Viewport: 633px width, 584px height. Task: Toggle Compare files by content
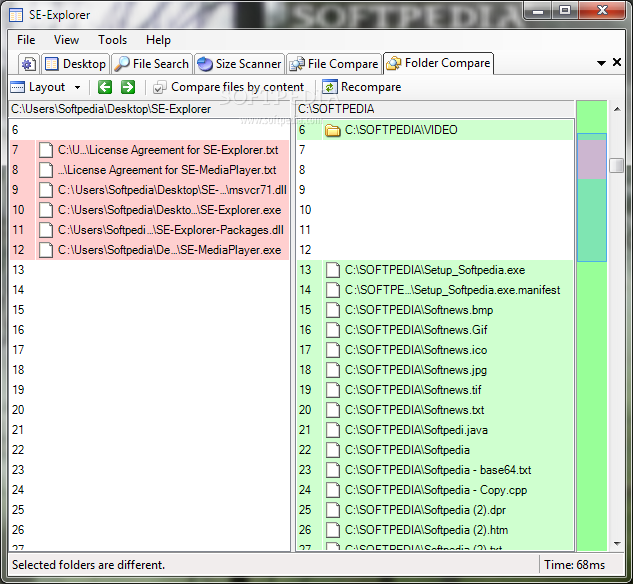tap(228, 87)
